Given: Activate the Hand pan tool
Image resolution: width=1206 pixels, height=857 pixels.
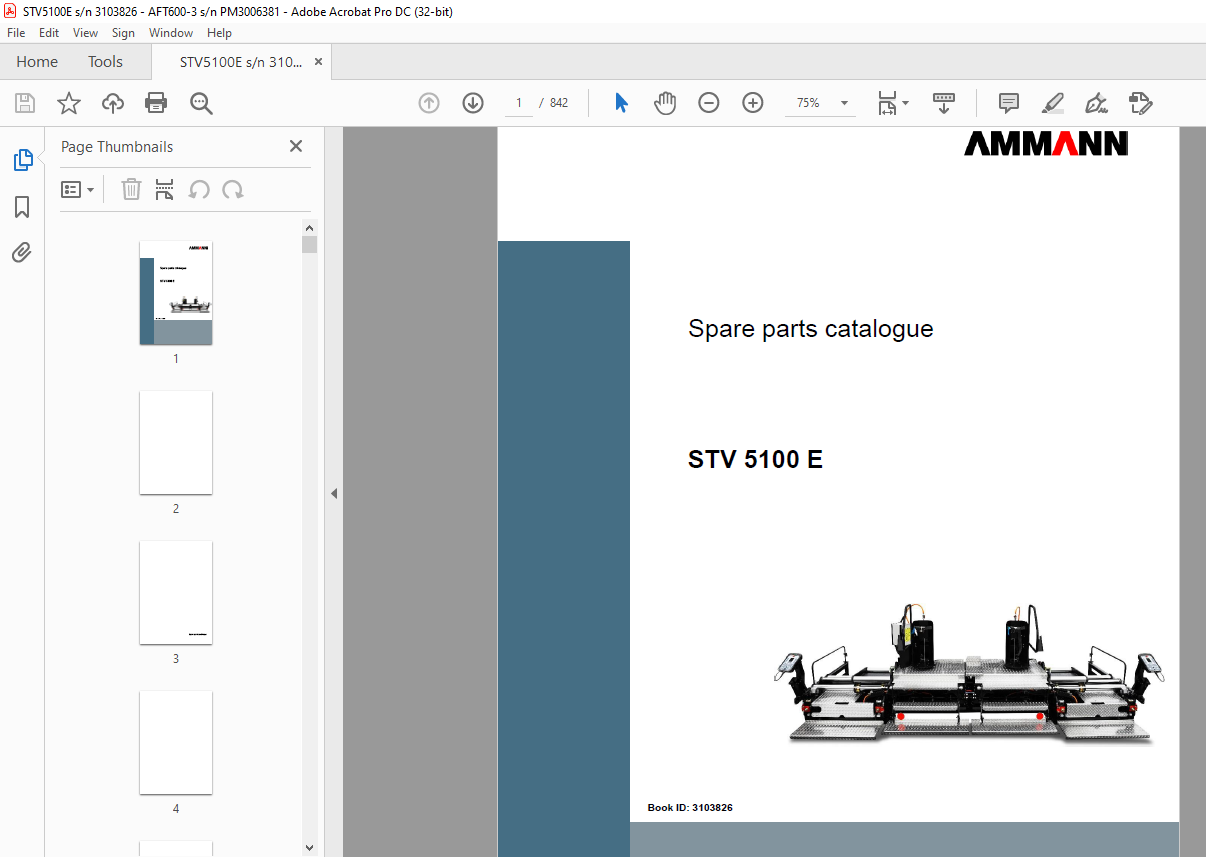Looking at the screenshot, I should (x=665, y=103).
